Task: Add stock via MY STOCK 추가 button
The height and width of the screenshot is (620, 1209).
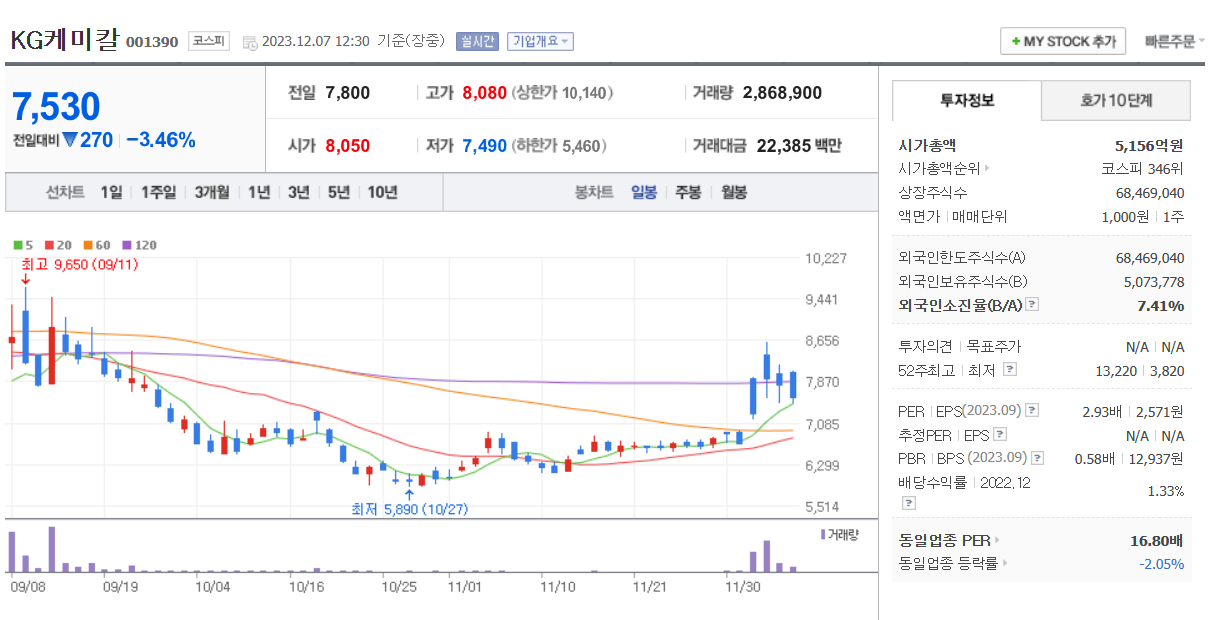Action: (x=1063, y=41)
